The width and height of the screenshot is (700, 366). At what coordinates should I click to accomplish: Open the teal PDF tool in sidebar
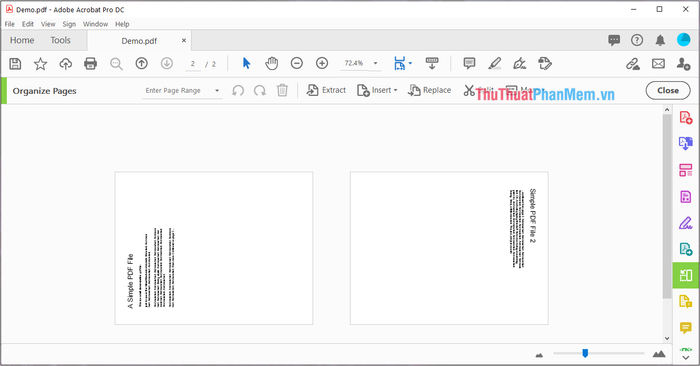point(686,249)
